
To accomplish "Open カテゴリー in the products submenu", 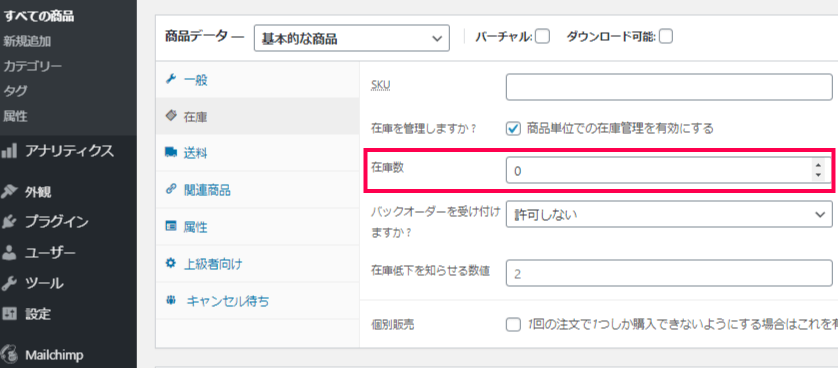I will click(x=33, y=66).
